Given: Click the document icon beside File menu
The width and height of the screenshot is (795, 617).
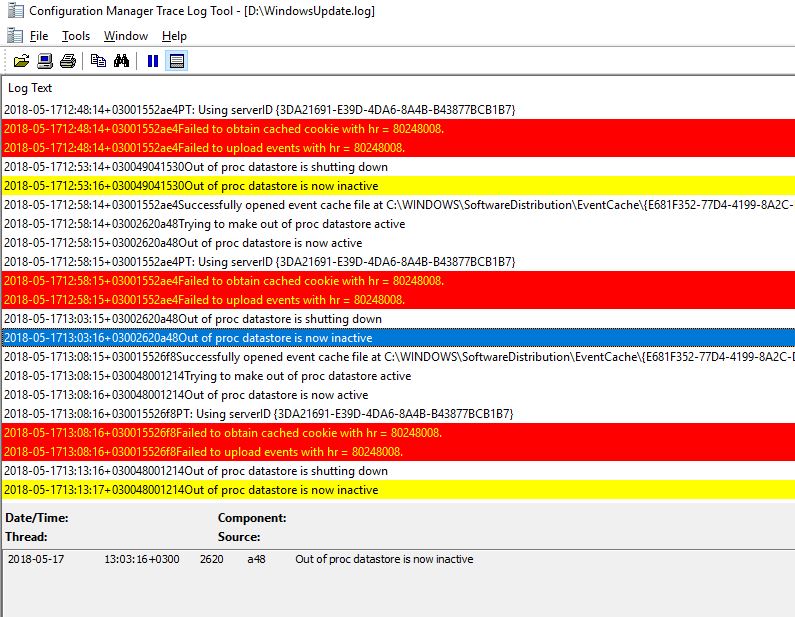Looking at the screenshot, I should 15,36.
